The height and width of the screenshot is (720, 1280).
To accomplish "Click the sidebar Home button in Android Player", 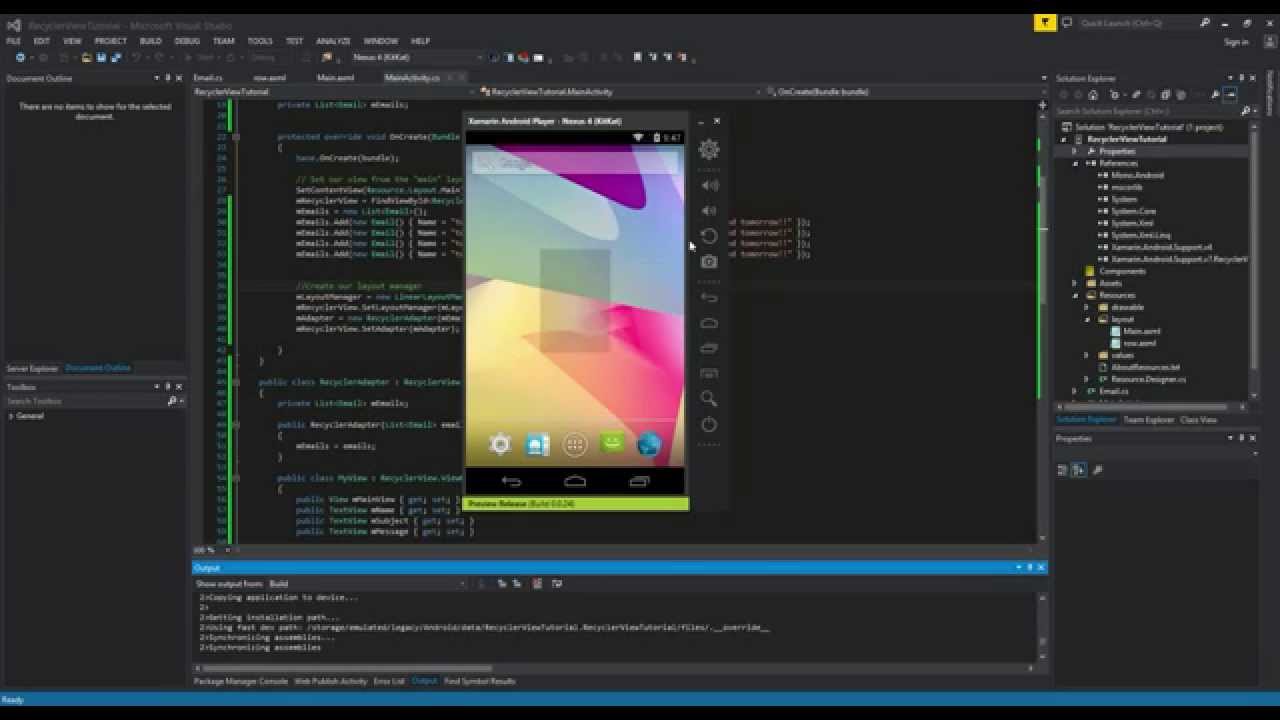I will (x=709, y=323).
